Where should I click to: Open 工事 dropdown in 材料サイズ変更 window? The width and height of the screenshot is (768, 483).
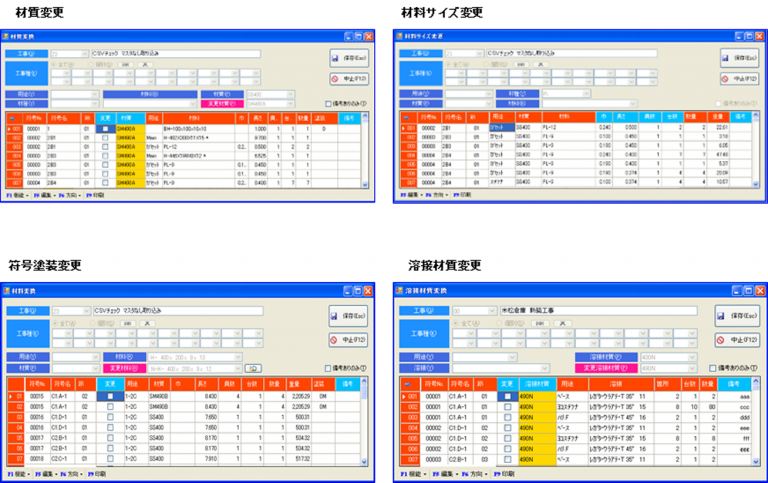pyautogui.click(x=480, y=54)
